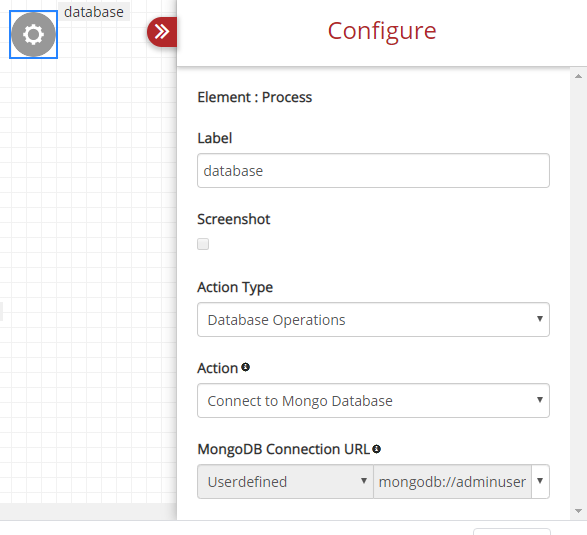This screenshot has height=535, width=587.
Task: Select the gear process node on canvas
Action: (x=33, y=34)
